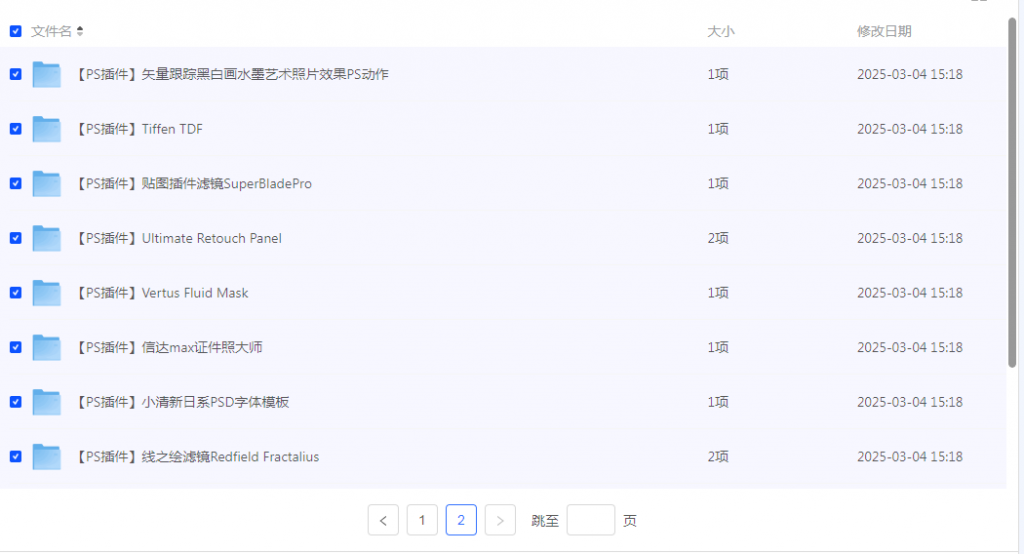Sort by file name using the arrows icon

click(x=80, y=31)
